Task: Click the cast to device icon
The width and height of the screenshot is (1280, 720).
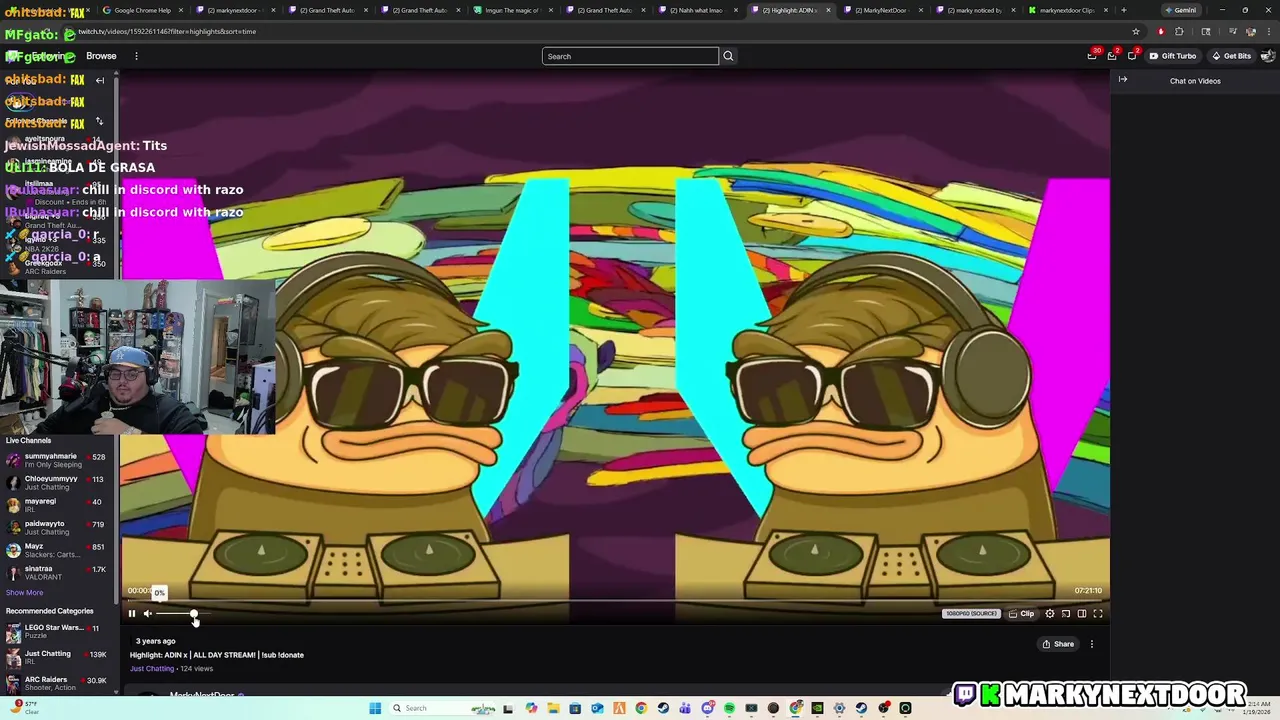Action: coord(1066,614)
